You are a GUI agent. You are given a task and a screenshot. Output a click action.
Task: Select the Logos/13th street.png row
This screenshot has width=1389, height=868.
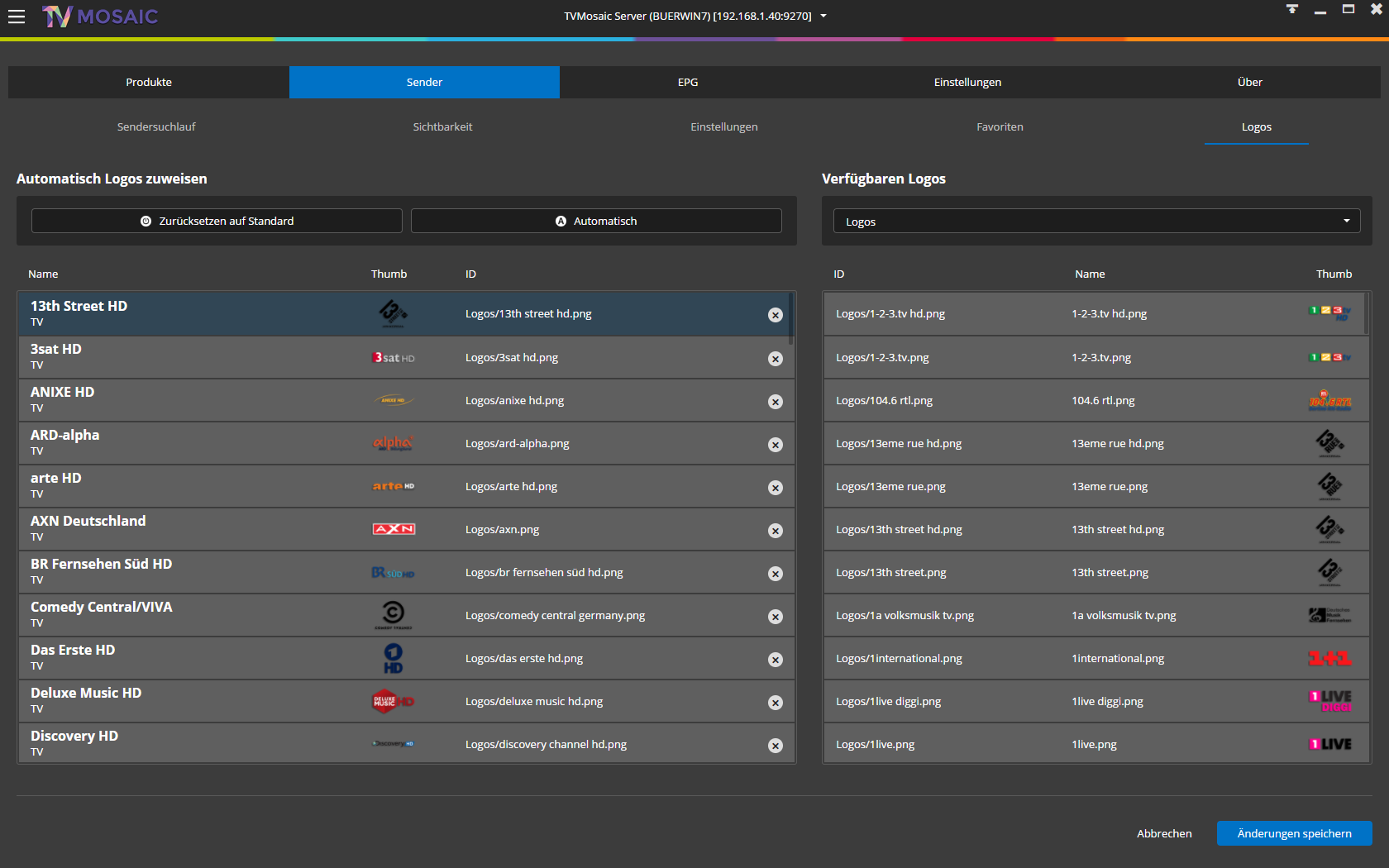[x=1096, y=572]
